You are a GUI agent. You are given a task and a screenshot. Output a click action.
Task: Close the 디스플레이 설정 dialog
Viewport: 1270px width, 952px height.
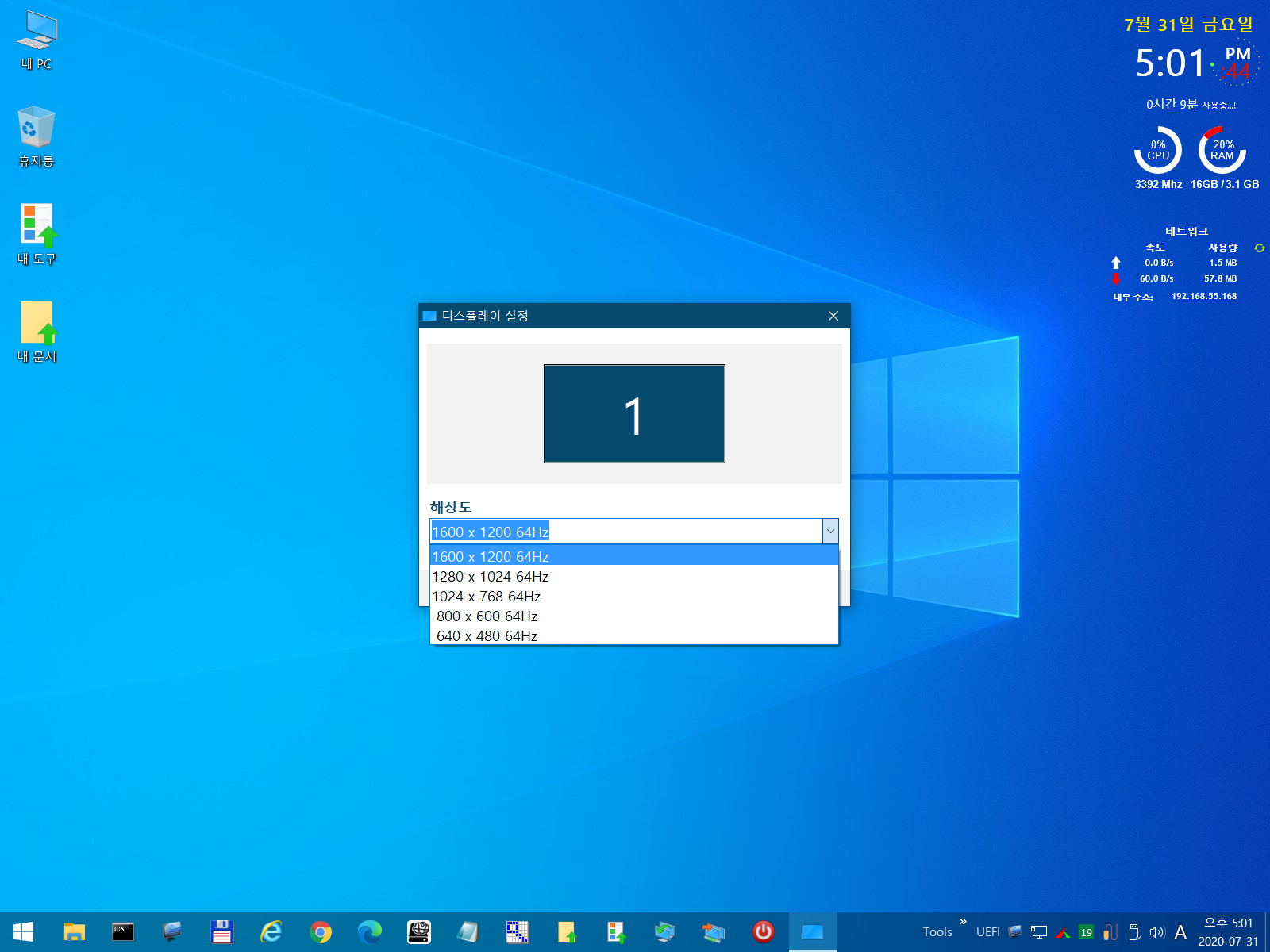click(833, 316)
